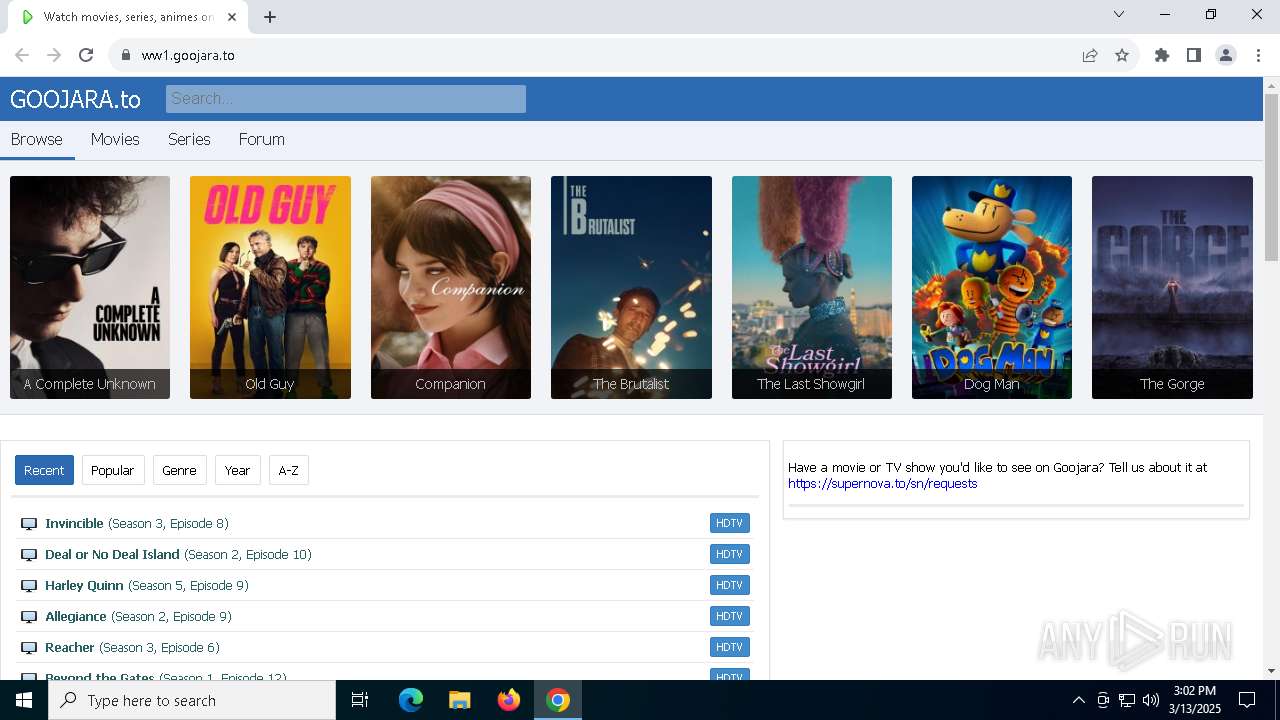Open Windows Start menu
The width and height of the screenshot is (1280, 720).
pos(24,700)
